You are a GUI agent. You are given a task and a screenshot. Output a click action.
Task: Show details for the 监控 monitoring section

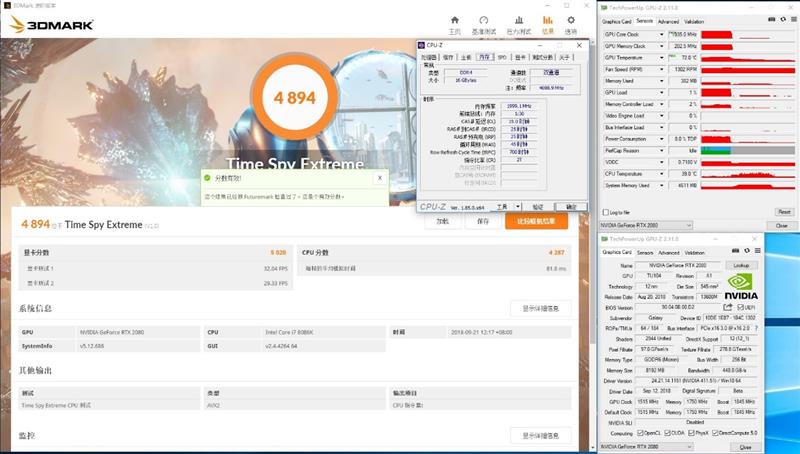[x=540, y=436]
